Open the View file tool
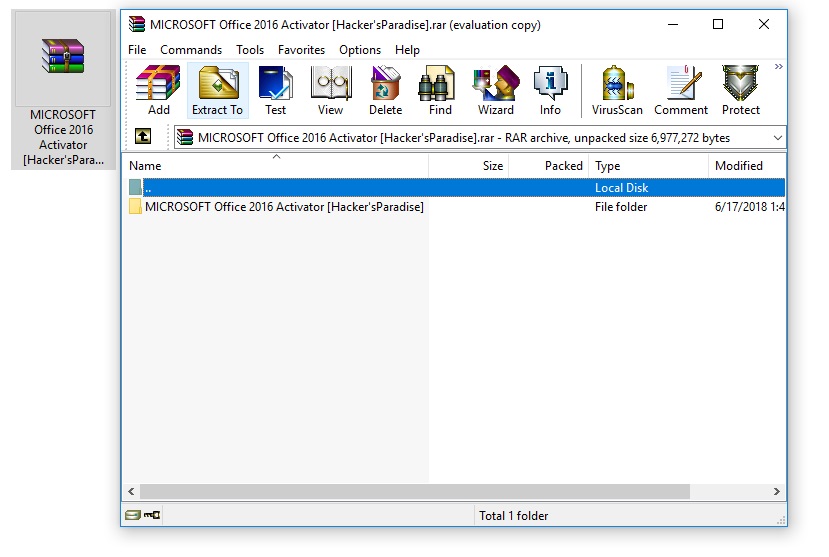The height and width of the screenshot is (557, 829). (330, 90)
